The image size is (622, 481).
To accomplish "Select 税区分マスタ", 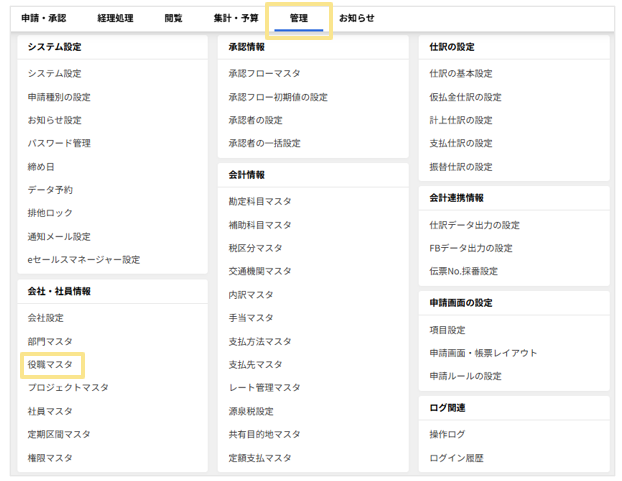I will pyautogui.click(x=255, y=248).
